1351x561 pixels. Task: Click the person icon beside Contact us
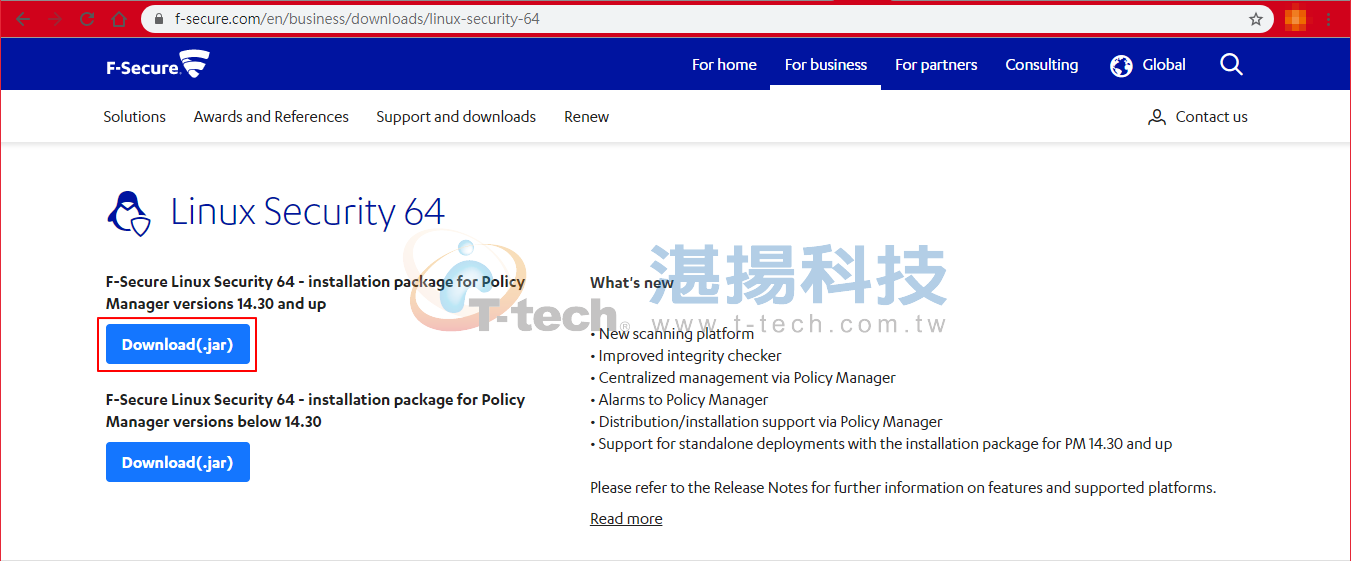(x=1157, y=117)
